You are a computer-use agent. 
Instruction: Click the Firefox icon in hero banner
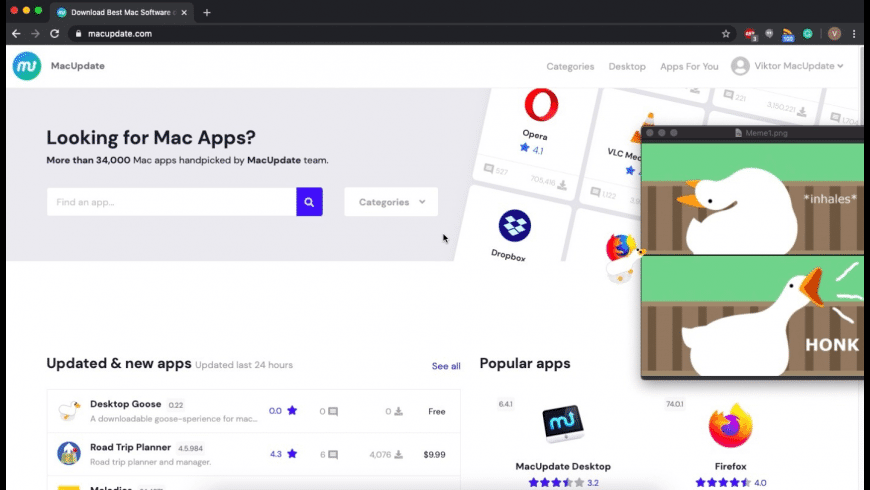click(x=620, y=247)
